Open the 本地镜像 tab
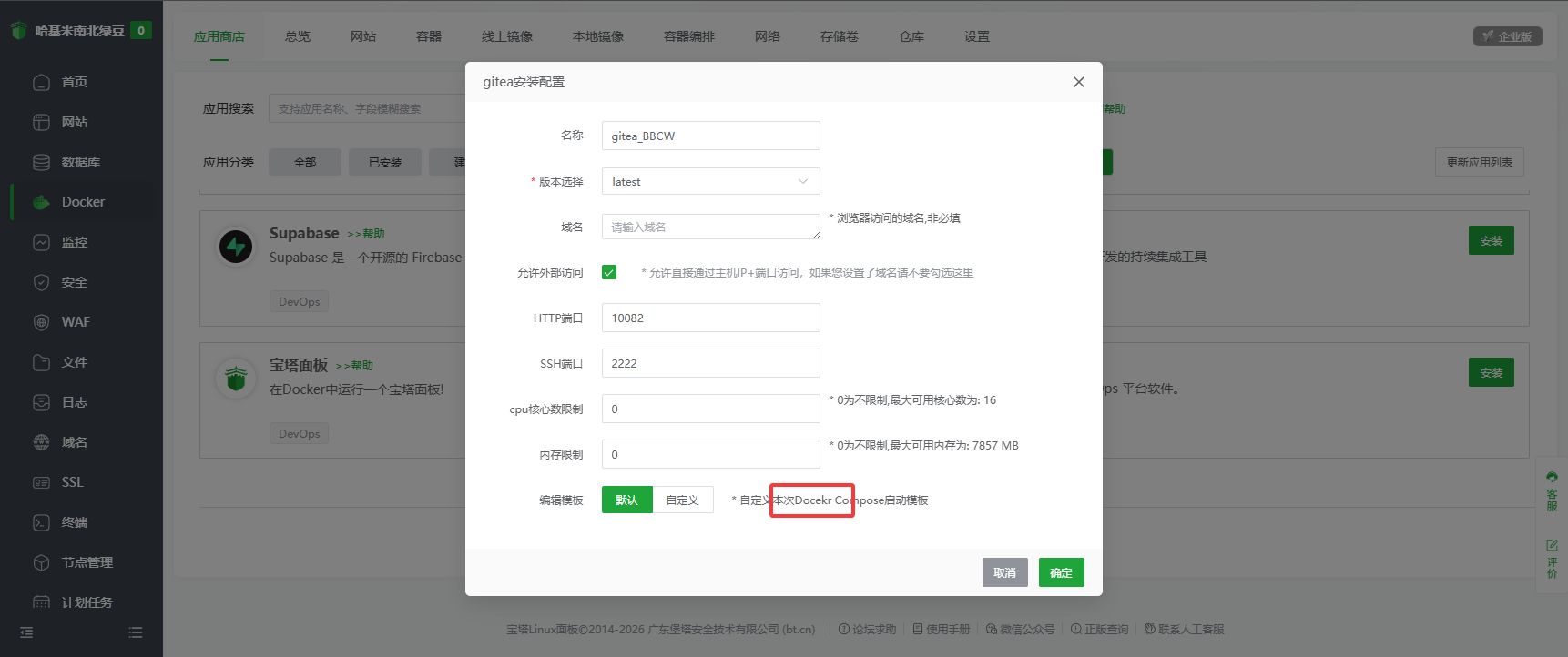The width and height of the screenshot is (1568, 657). (x=598, y=36)
